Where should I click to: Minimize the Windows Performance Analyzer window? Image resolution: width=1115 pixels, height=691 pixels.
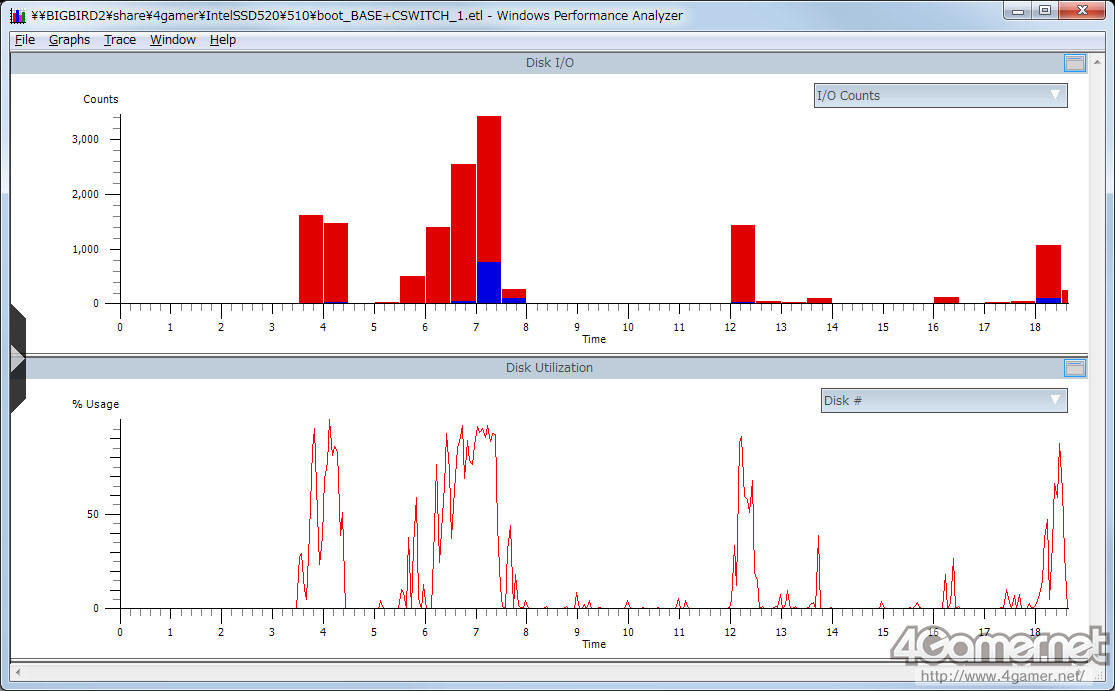(x=1021, y=10)
